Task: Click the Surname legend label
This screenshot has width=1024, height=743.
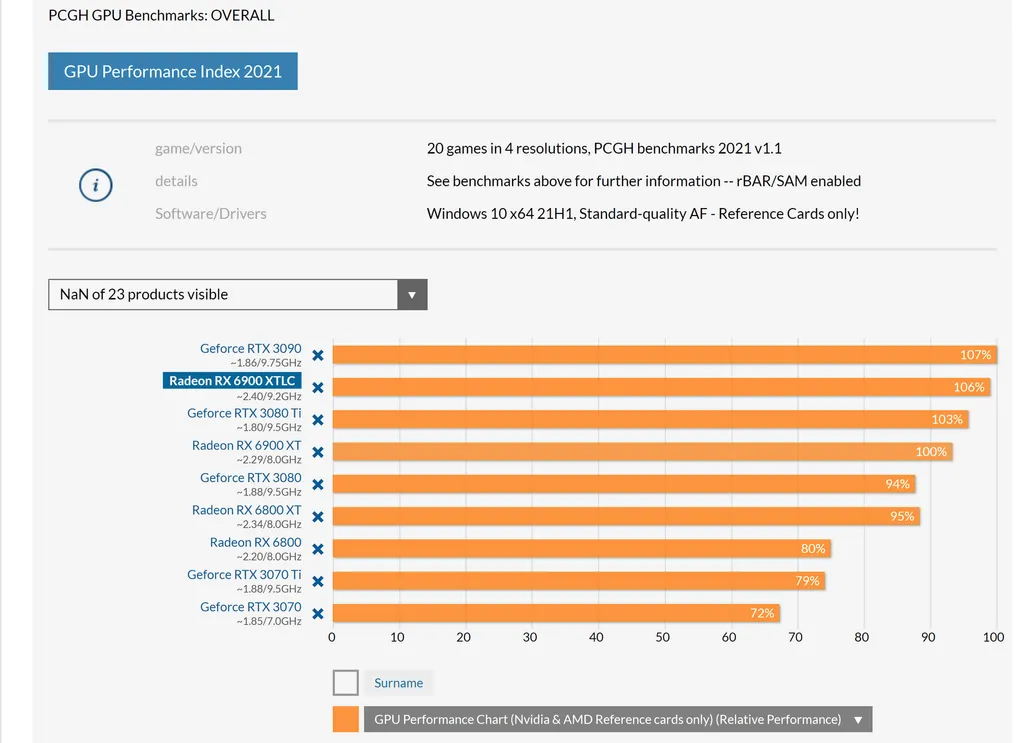Action: click(x=398, y=683)
